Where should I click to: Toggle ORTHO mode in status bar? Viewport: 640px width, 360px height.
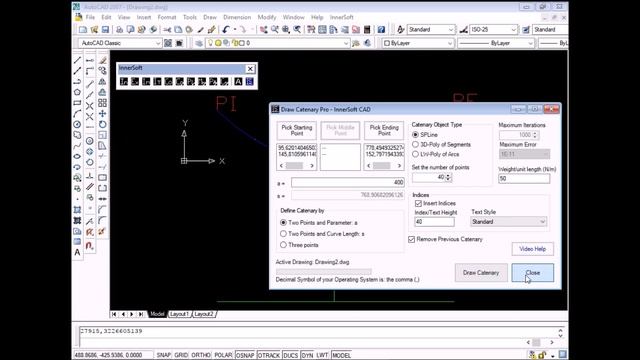(x=201, y=355)
